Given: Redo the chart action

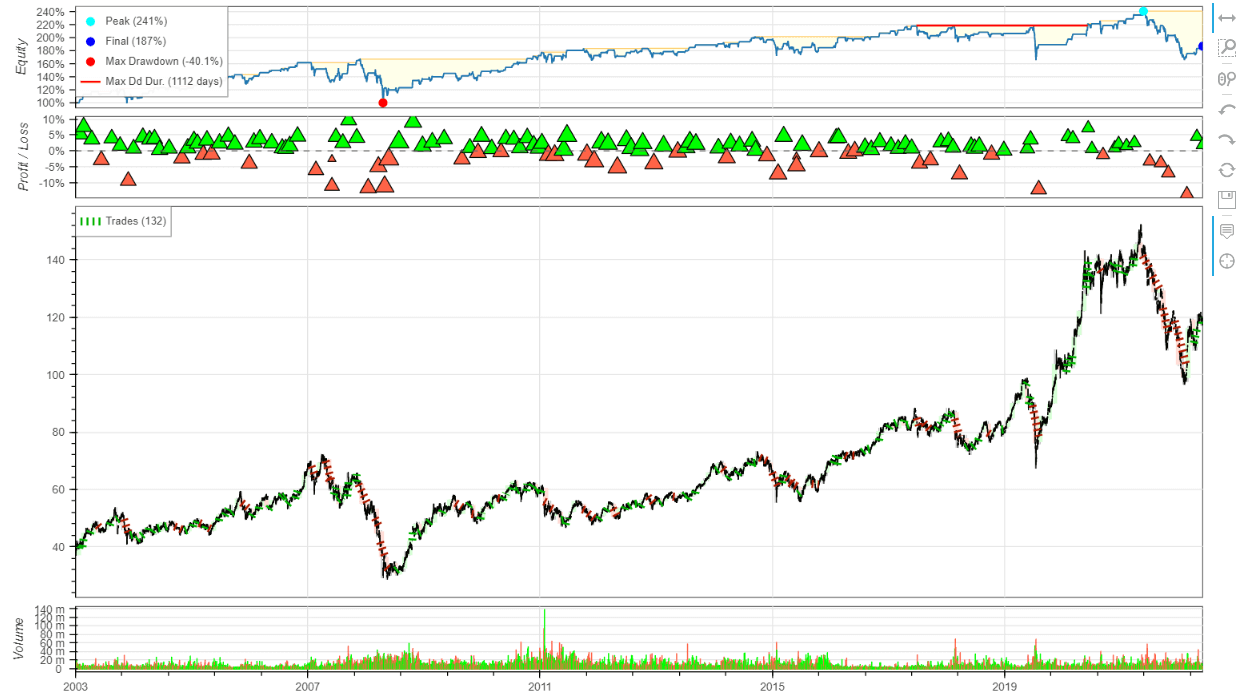Looking at the screenshot, I should [x=1227, y=139].
